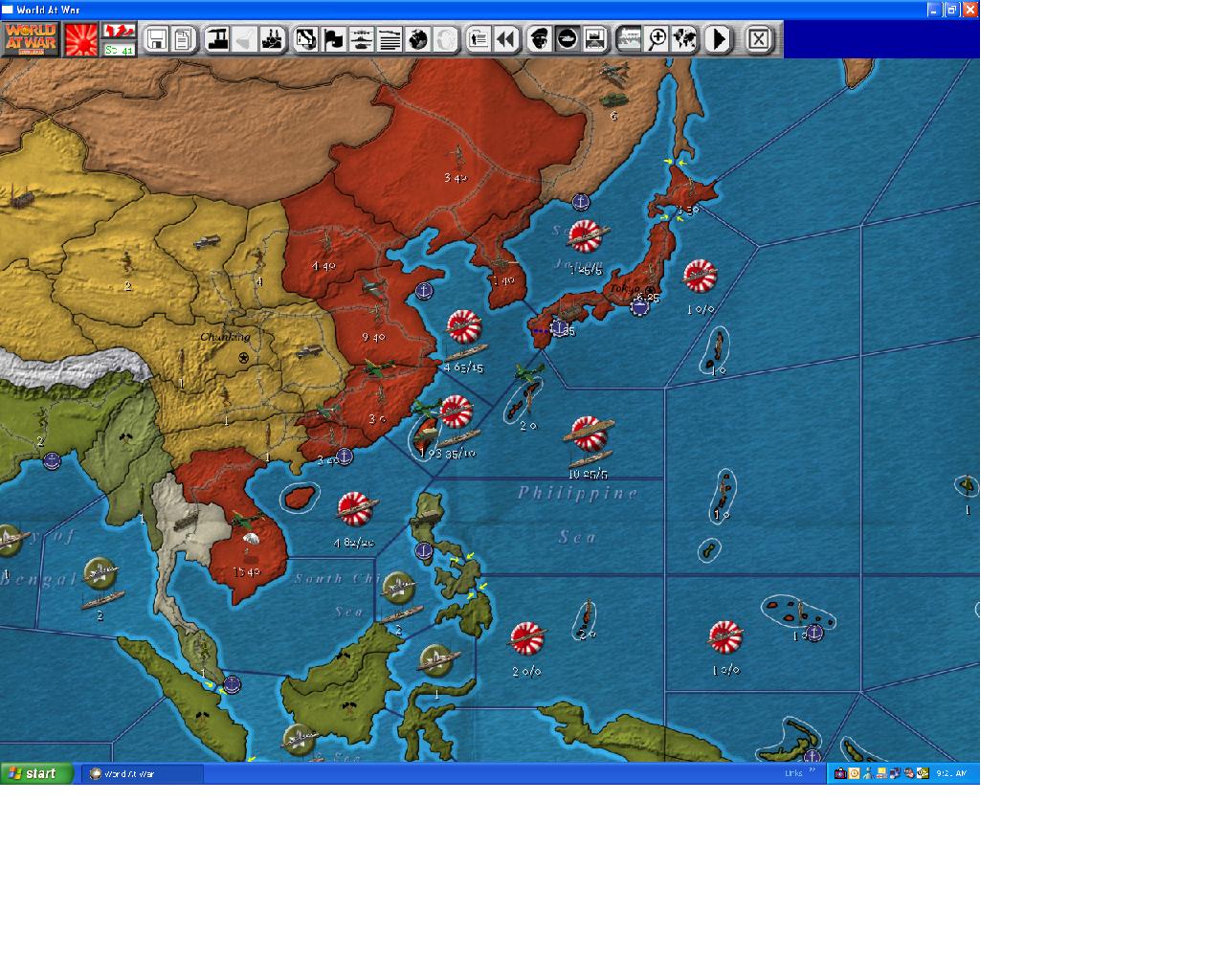The width and height of the screenshot is (1225, 980).
Task: Open the production press icon in toolbar
Action: (218, 39)
